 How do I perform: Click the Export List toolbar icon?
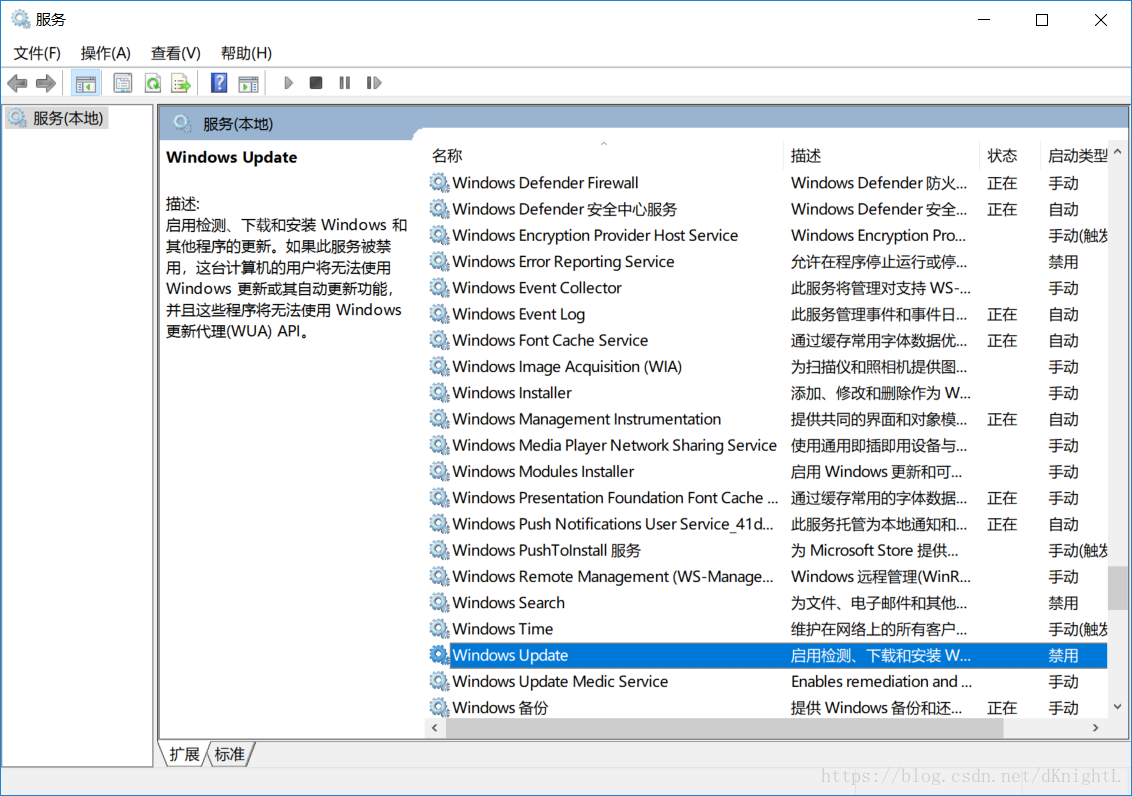181,83
